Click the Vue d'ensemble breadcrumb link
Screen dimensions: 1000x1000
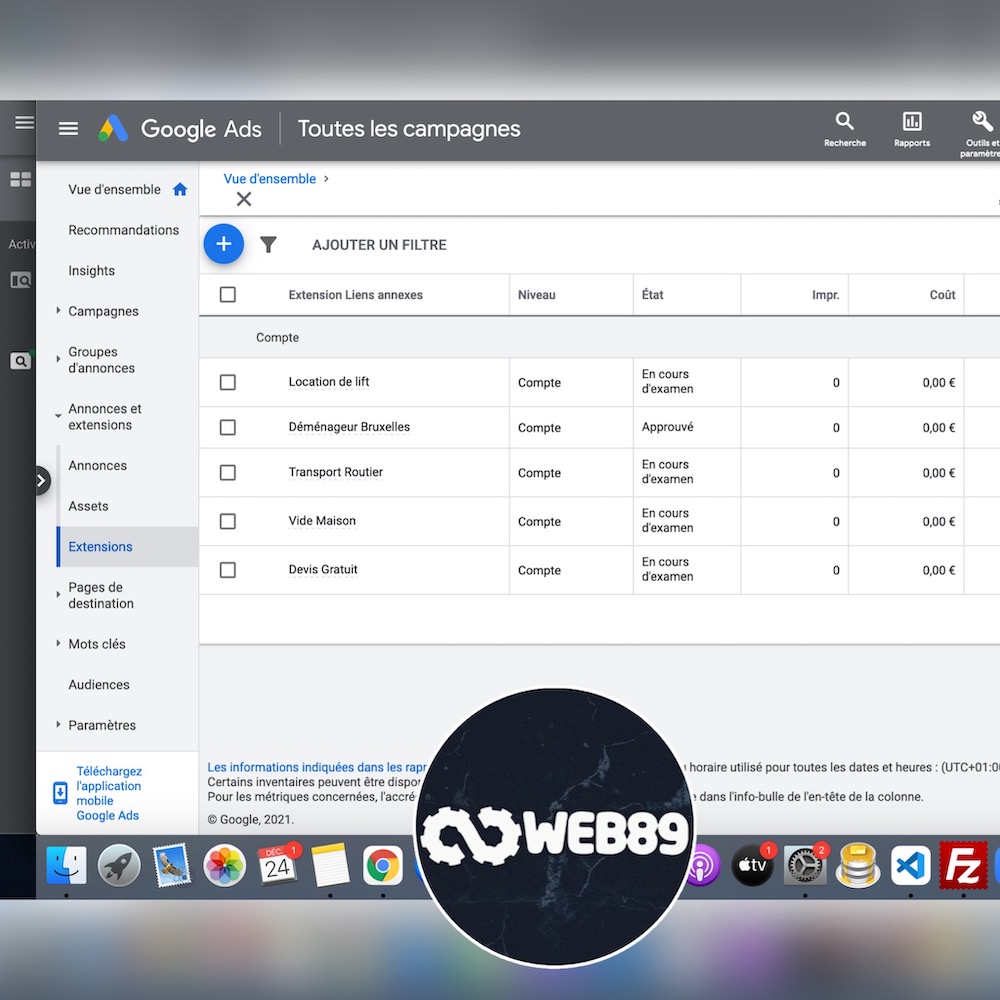coord(270,179)
